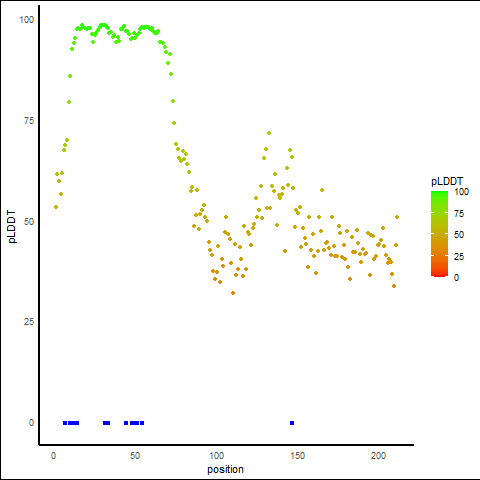Click the y-axis title 'pLDDT'

(x=12, y=227)
